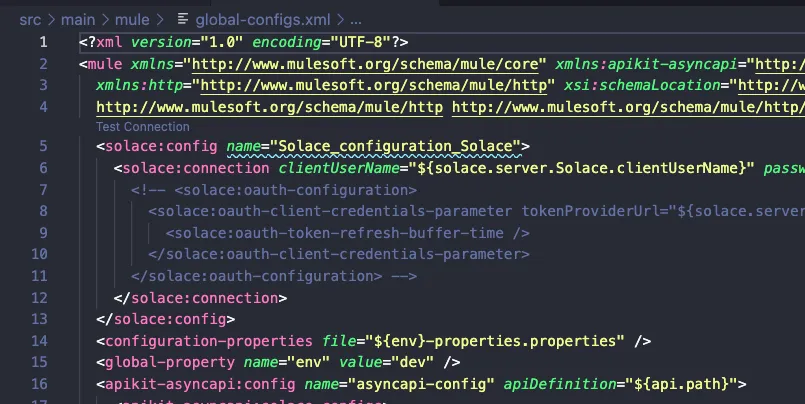
Task: Click solace:oauth-token-refresh-buffer-time on line 9
Action: pos(339,233)
